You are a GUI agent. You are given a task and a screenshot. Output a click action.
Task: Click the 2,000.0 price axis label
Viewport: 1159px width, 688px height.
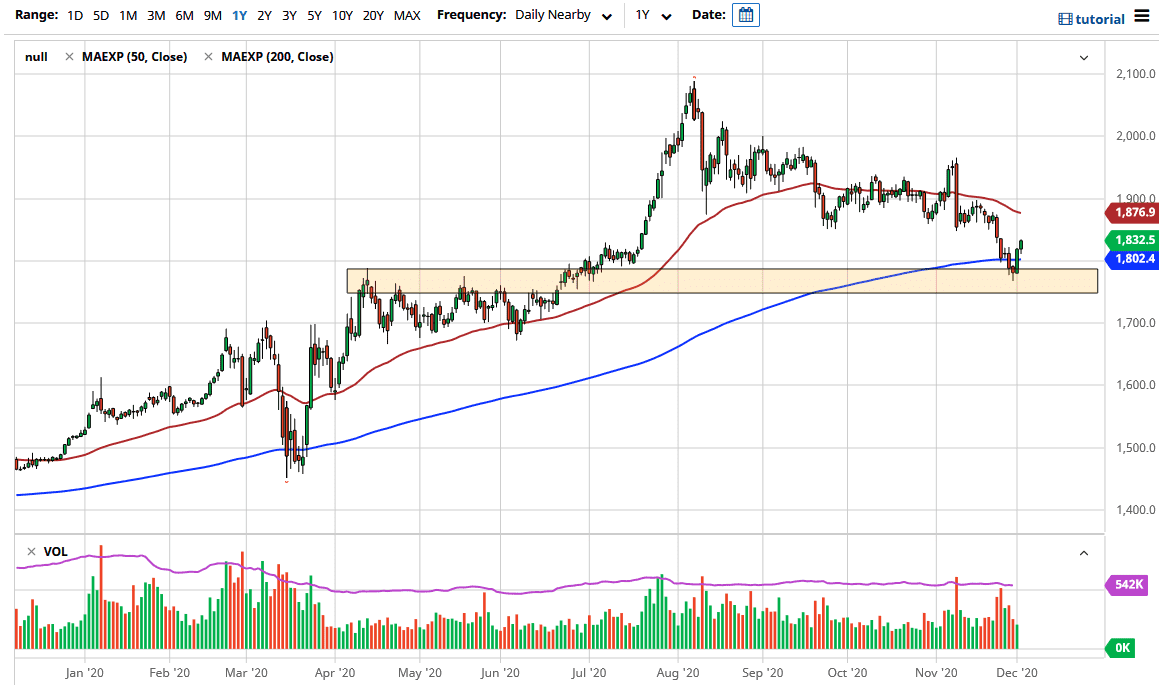pos(1135,135)
